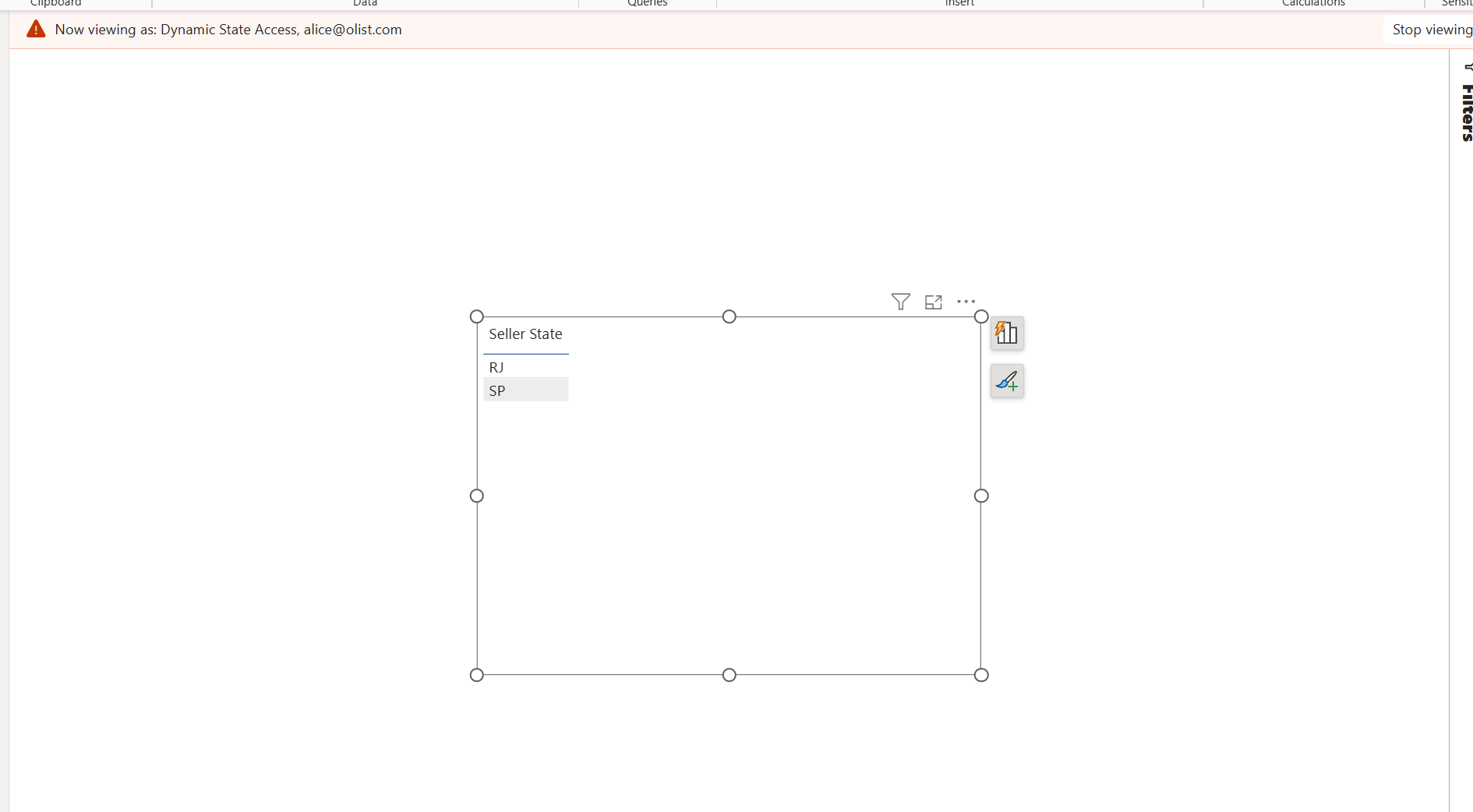Open More options ellipsis on the visual

[966, 302]
